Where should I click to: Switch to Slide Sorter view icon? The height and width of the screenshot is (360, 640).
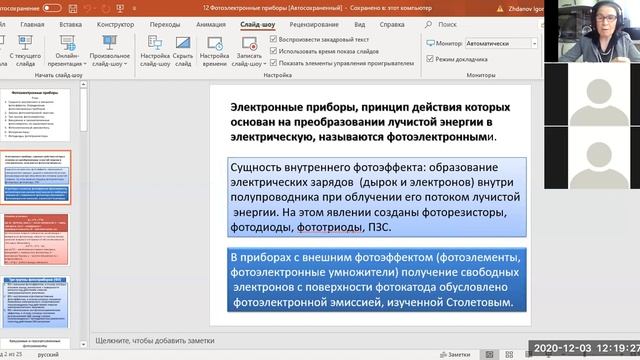point(509,355)
